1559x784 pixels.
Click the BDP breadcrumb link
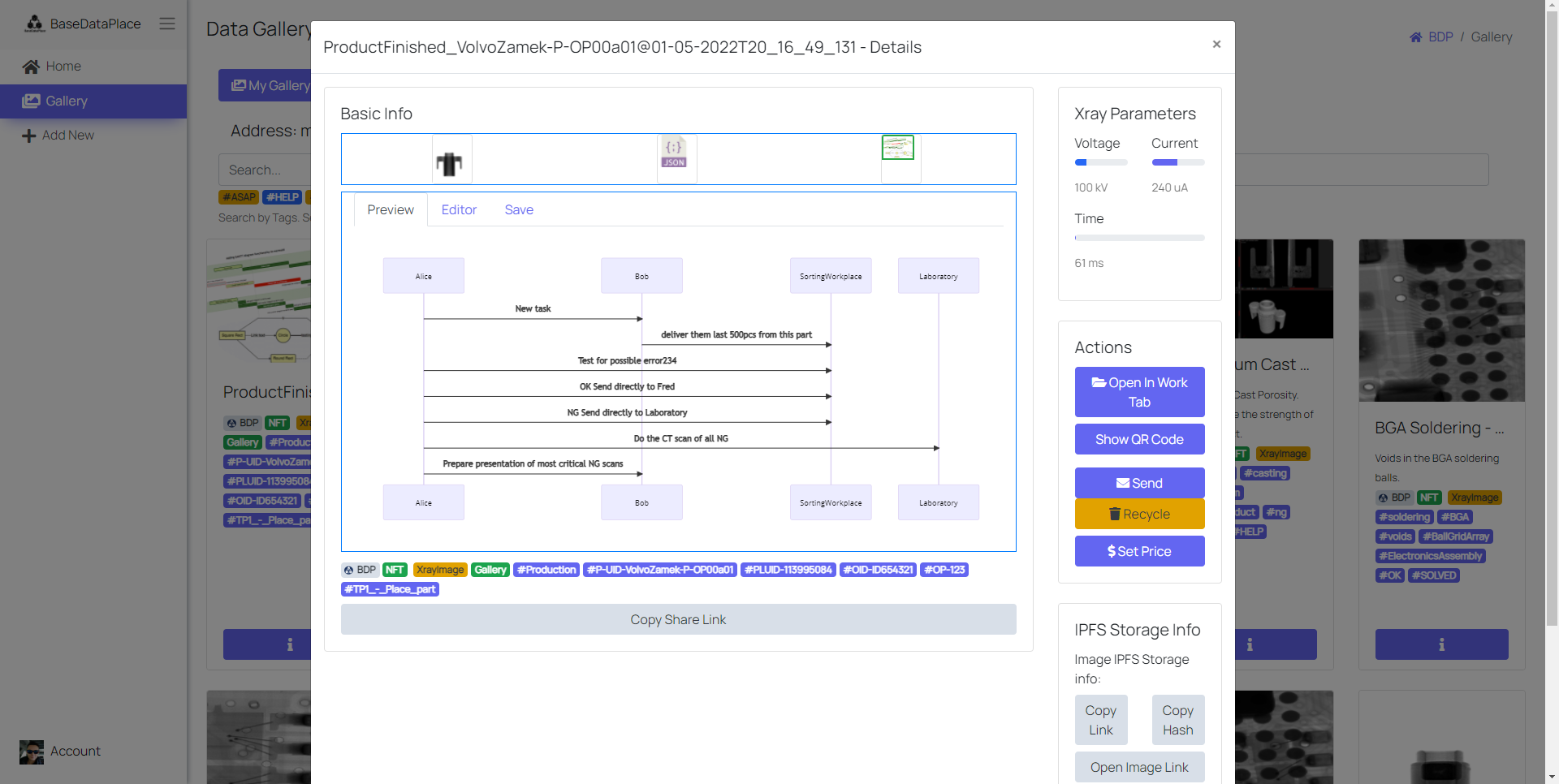click(1440, 37)
